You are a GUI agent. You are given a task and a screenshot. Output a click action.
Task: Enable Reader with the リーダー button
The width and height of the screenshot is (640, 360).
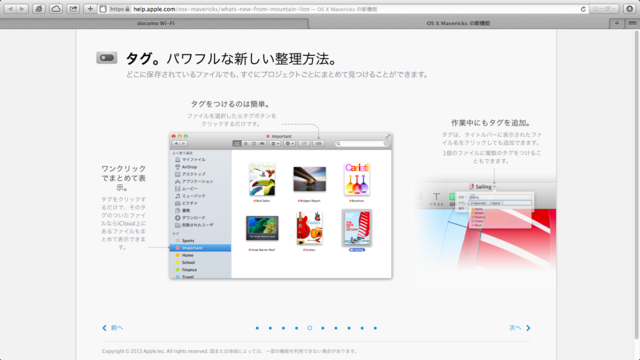click(x=604, y=9)
